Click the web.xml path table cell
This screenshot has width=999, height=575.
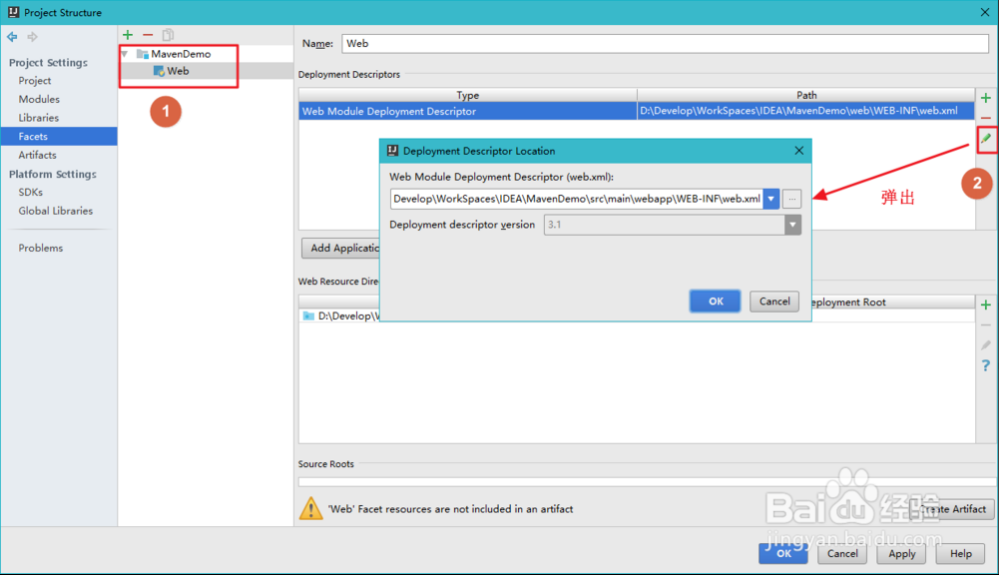[805, 111]
